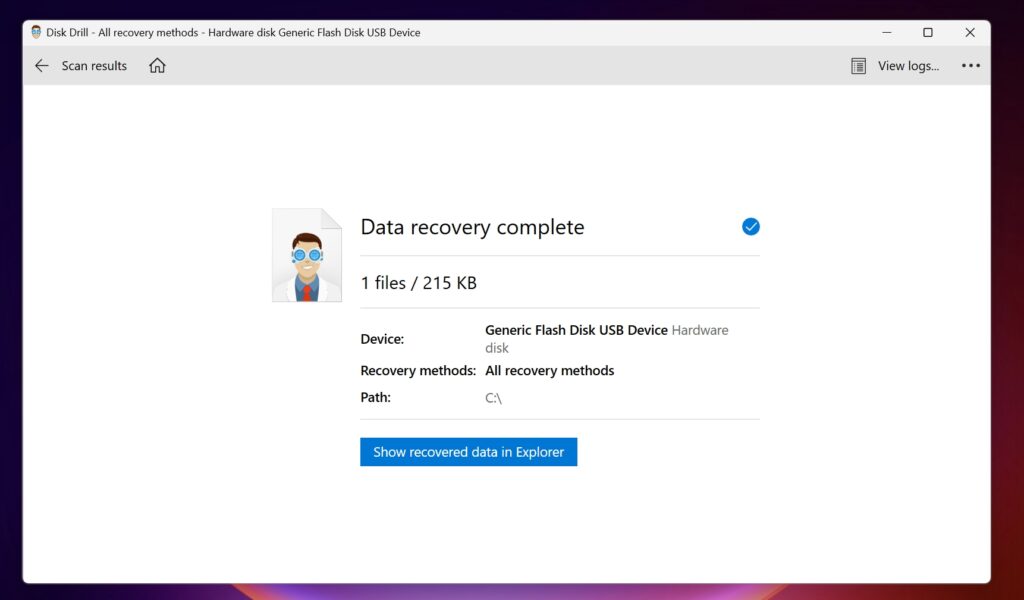Select the Scan results label

(94, 65)
